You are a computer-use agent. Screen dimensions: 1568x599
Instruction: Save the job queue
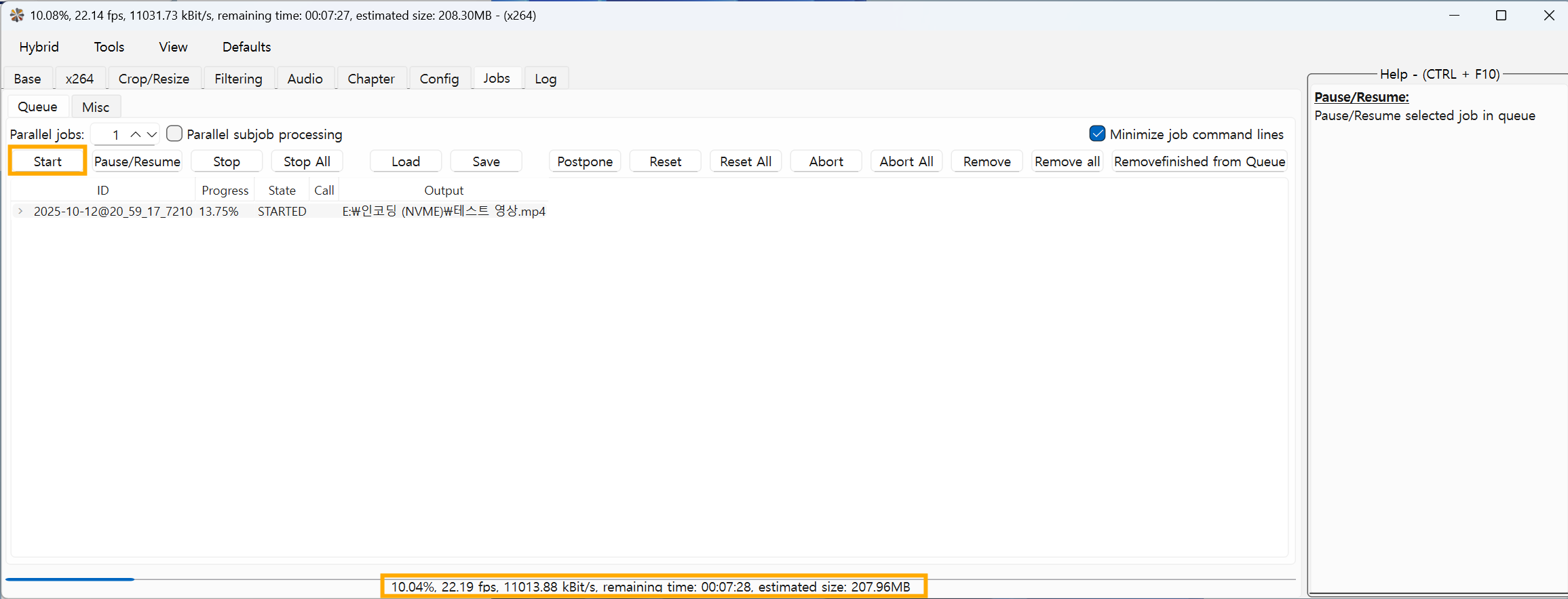486,161
